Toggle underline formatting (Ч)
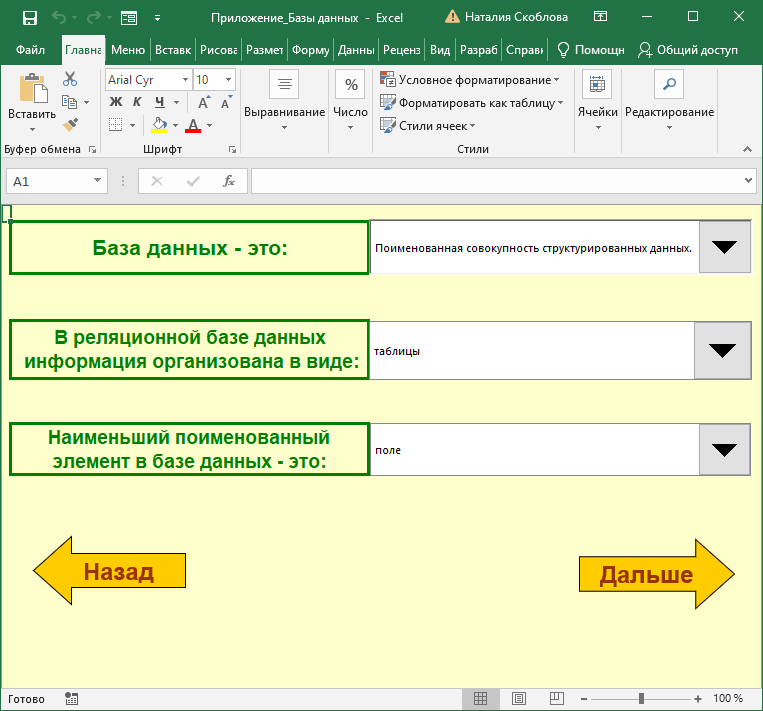Image resolution: width=763 pixels, height=711 pixels. point(159,102)
